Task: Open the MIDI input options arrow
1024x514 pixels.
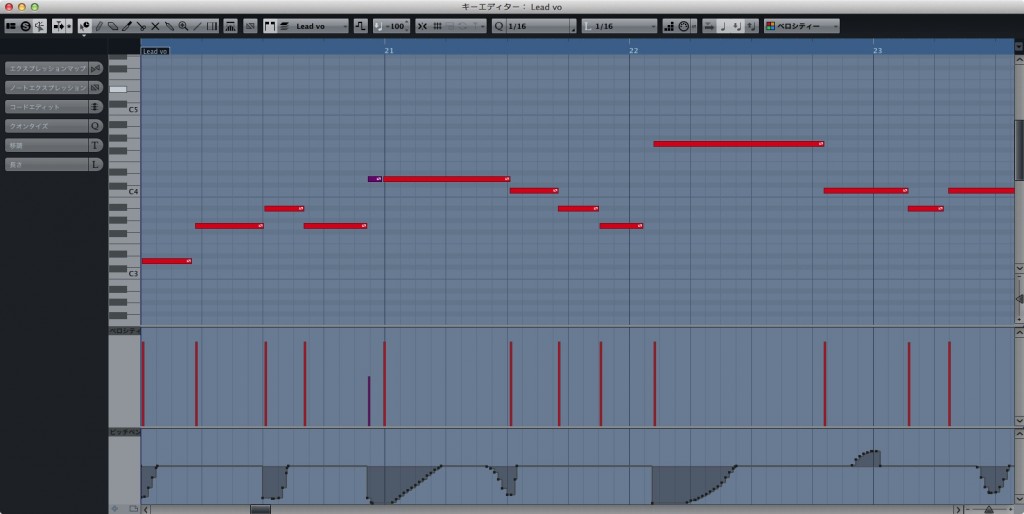Action: [x=694, y=26]
